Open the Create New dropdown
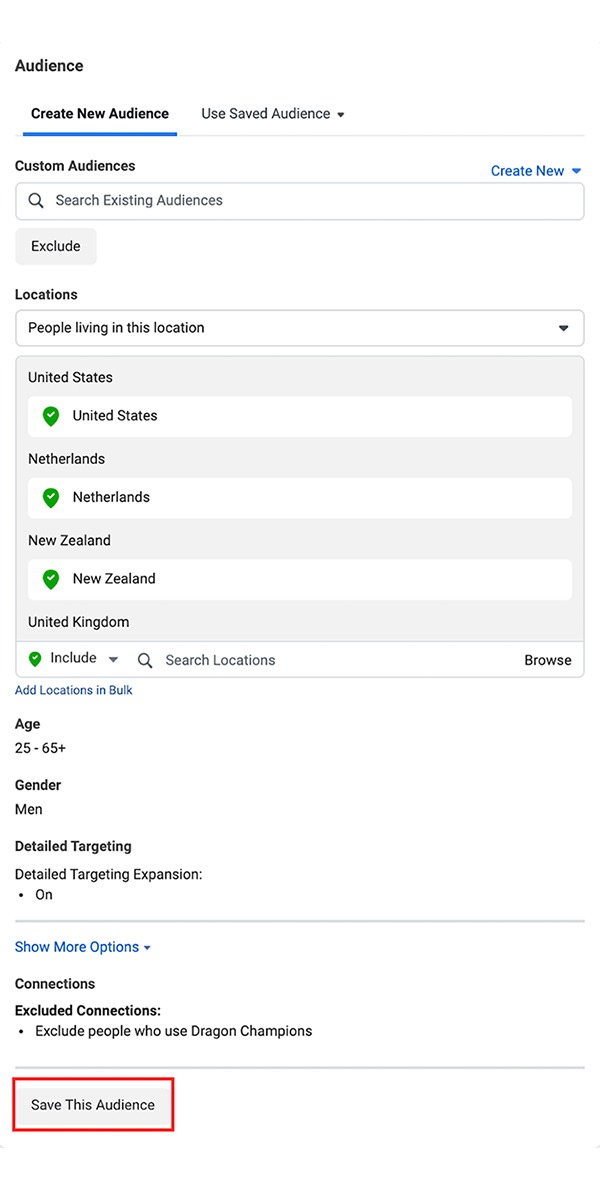The height and width of the screenshot is (1190, 600). tap(536, 171)
